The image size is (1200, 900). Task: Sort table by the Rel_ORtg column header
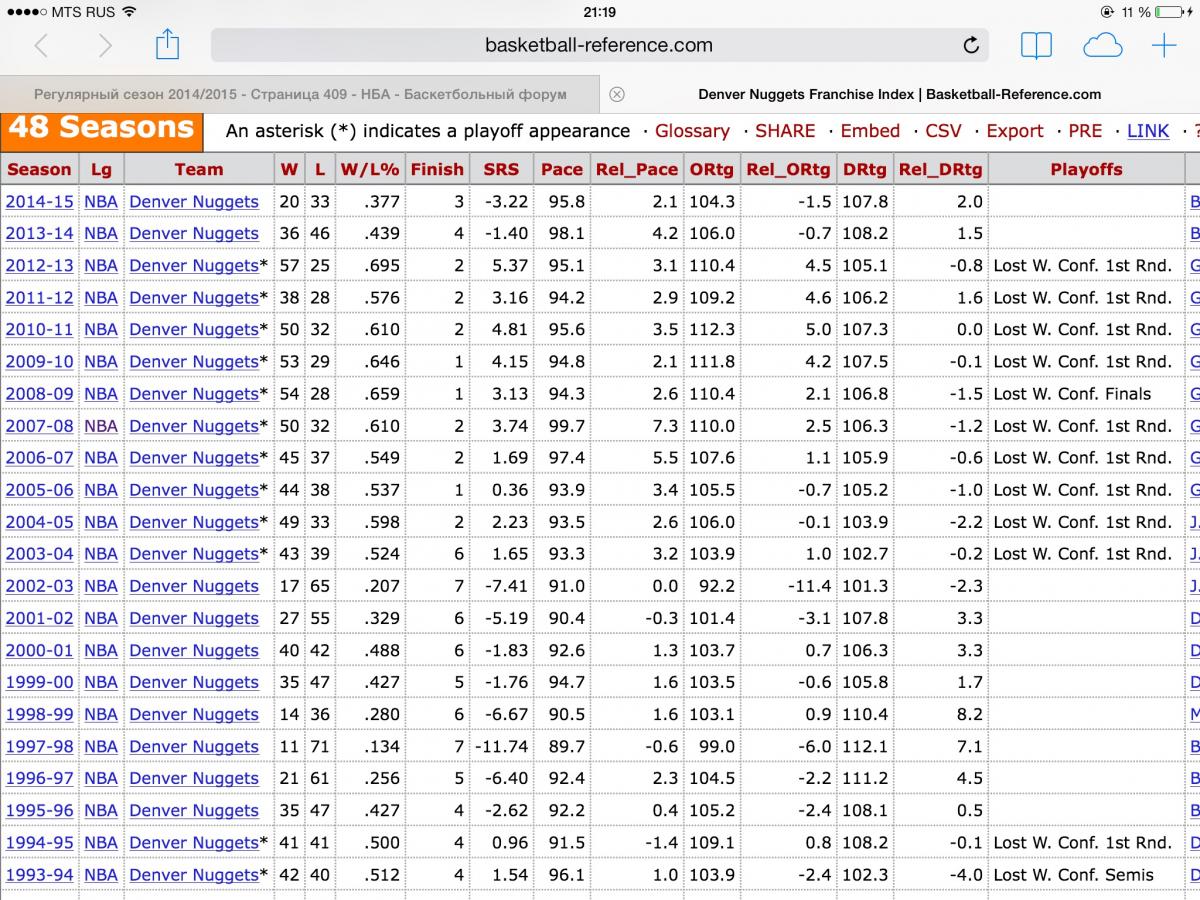[x=788, y=169]
